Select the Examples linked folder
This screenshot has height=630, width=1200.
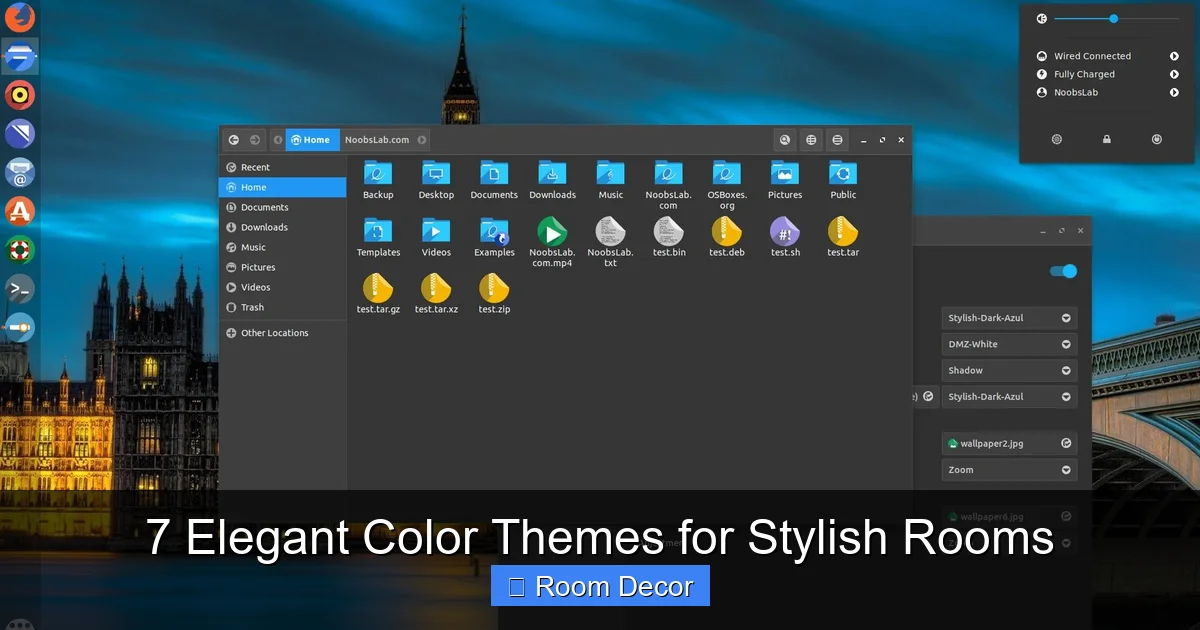(494, 237)
